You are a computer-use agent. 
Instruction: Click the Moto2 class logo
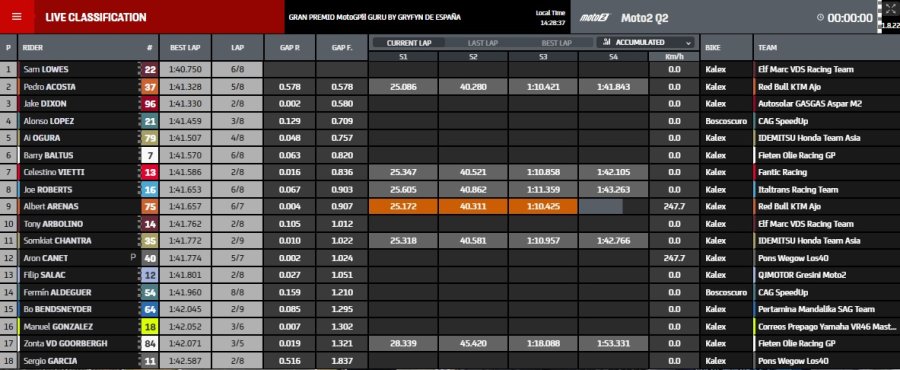click(593, 18)
